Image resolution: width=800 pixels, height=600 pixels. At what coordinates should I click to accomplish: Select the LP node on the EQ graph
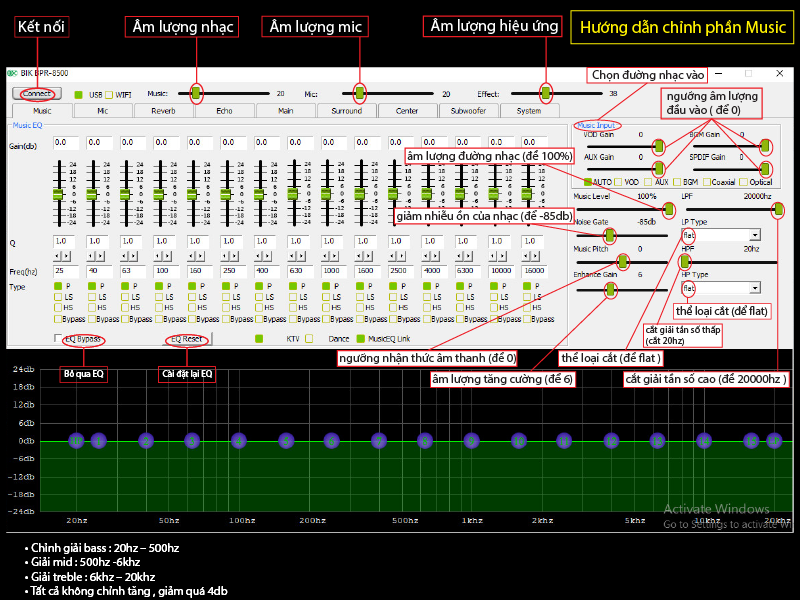click(x=774, y=441)
